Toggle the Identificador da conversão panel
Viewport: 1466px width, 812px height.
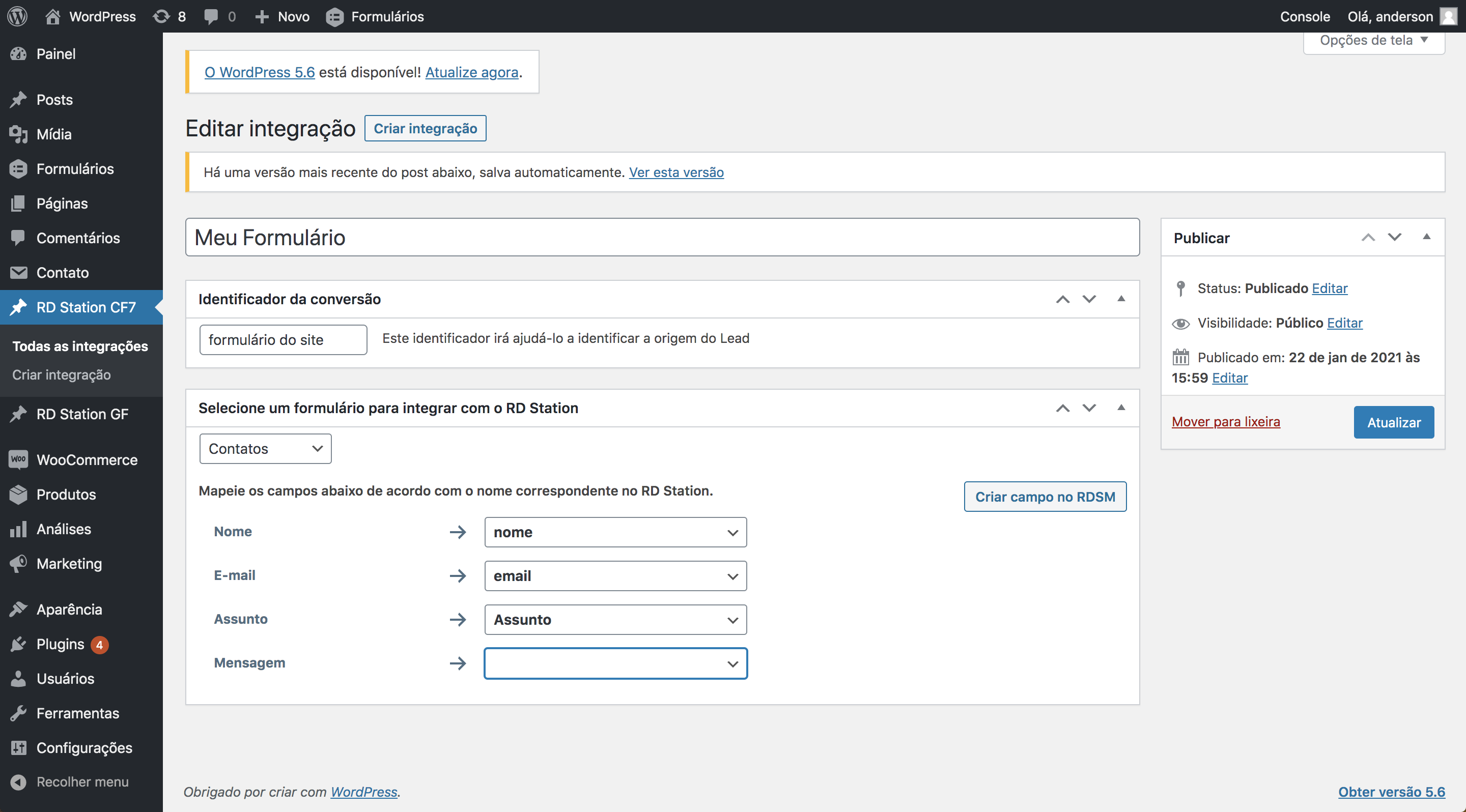pos(1120,299)
